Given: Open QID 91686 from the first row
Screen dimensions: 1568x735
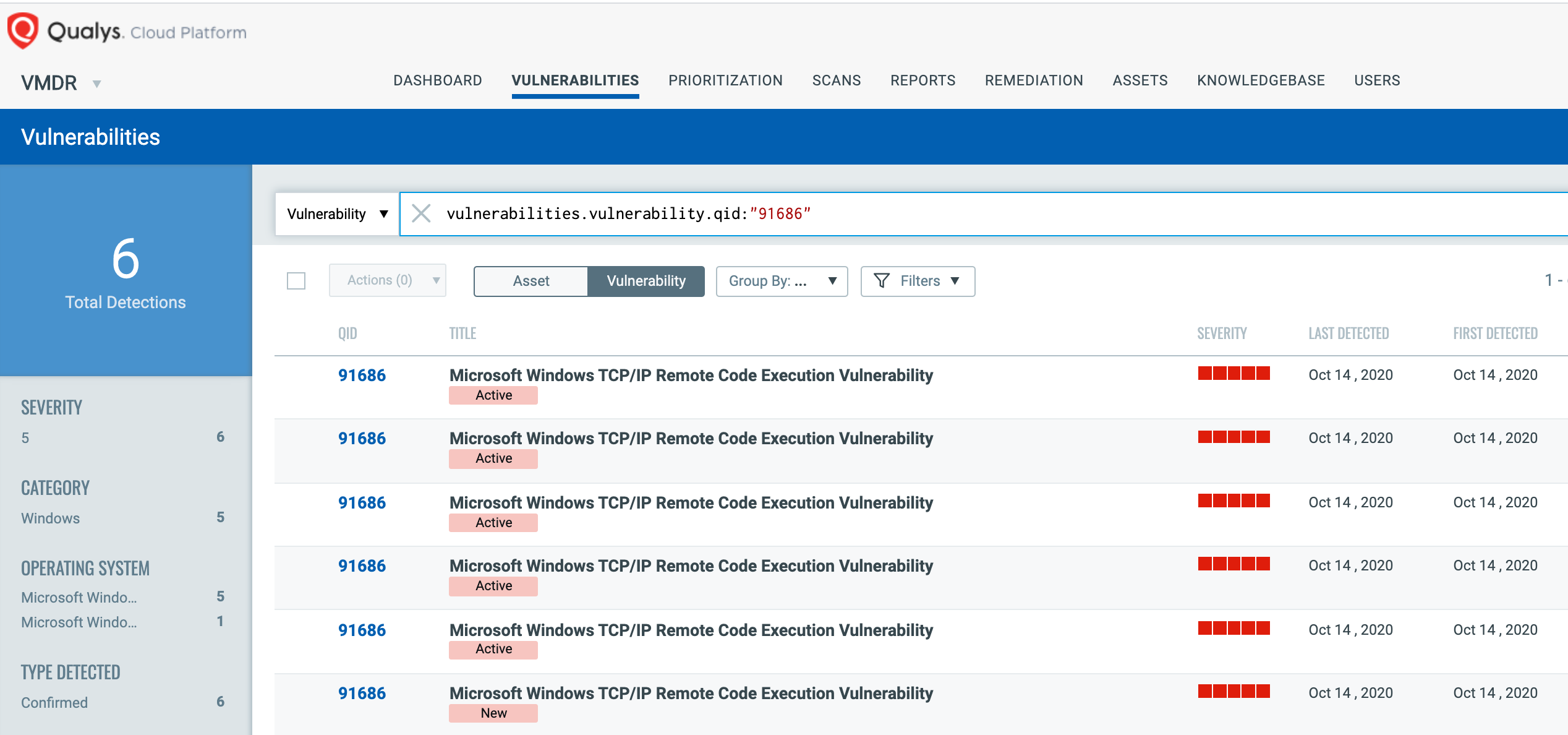Looking at the screenshot, I should point(362,375).
